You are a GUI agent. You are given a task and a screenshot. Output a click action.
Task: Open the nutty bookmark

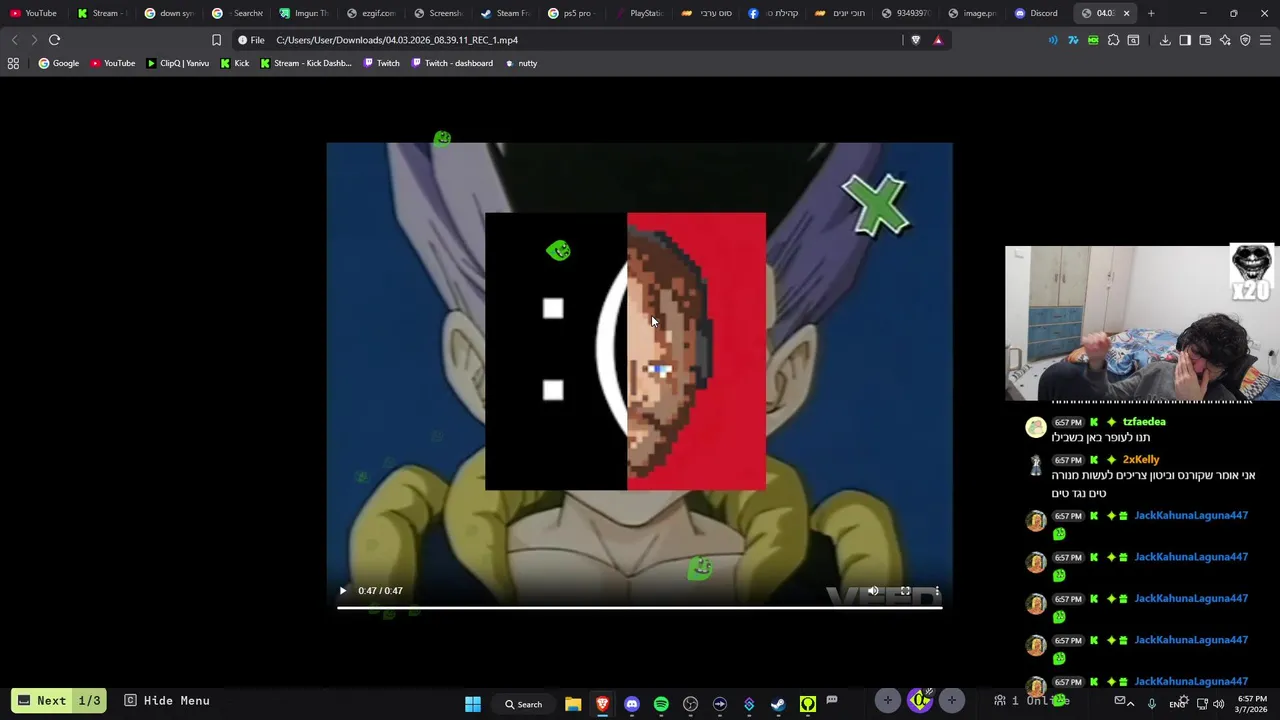[520, 63]
